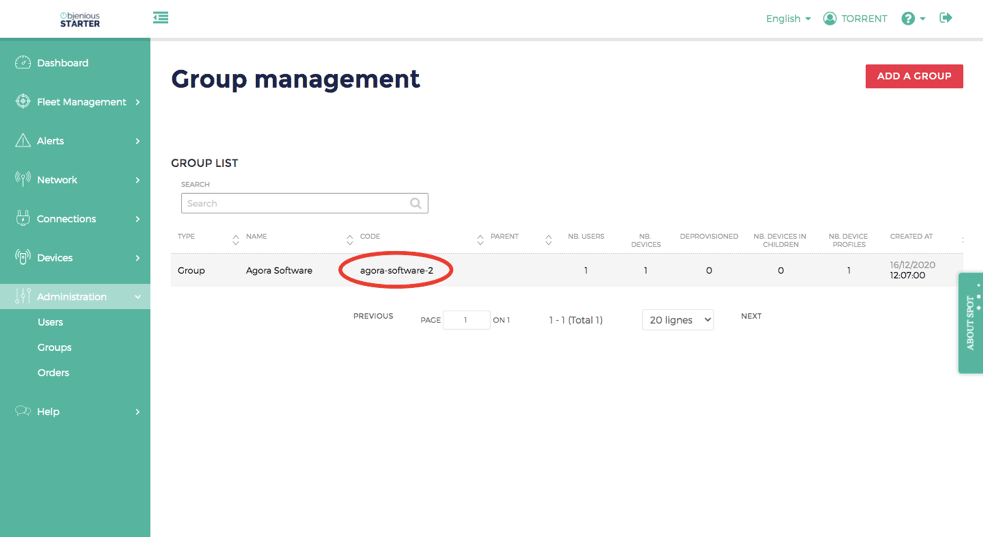This screenshot has height=537, width=983.
Task: Click the Administration sliders icon
Action: tap(23, 296)
